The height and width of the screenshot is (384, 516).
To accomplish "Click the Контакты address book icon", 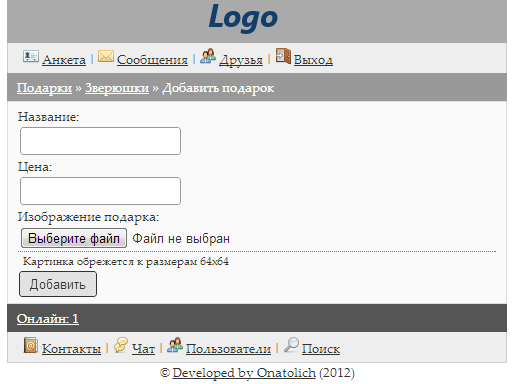I will click(x=31, y=345).
